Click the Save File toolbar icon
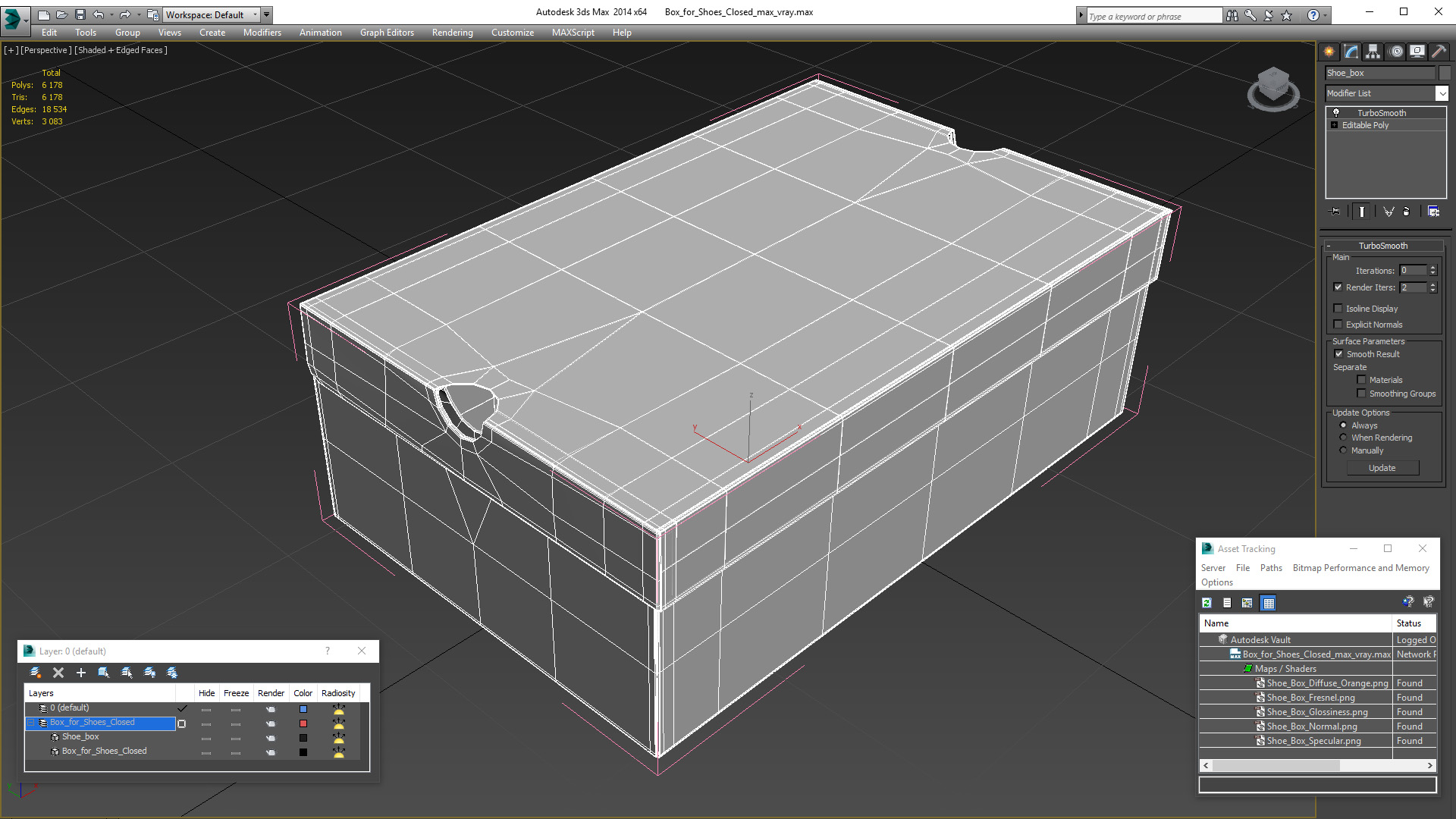Screen dimensions: 1456x819 [x=80, y=14]
